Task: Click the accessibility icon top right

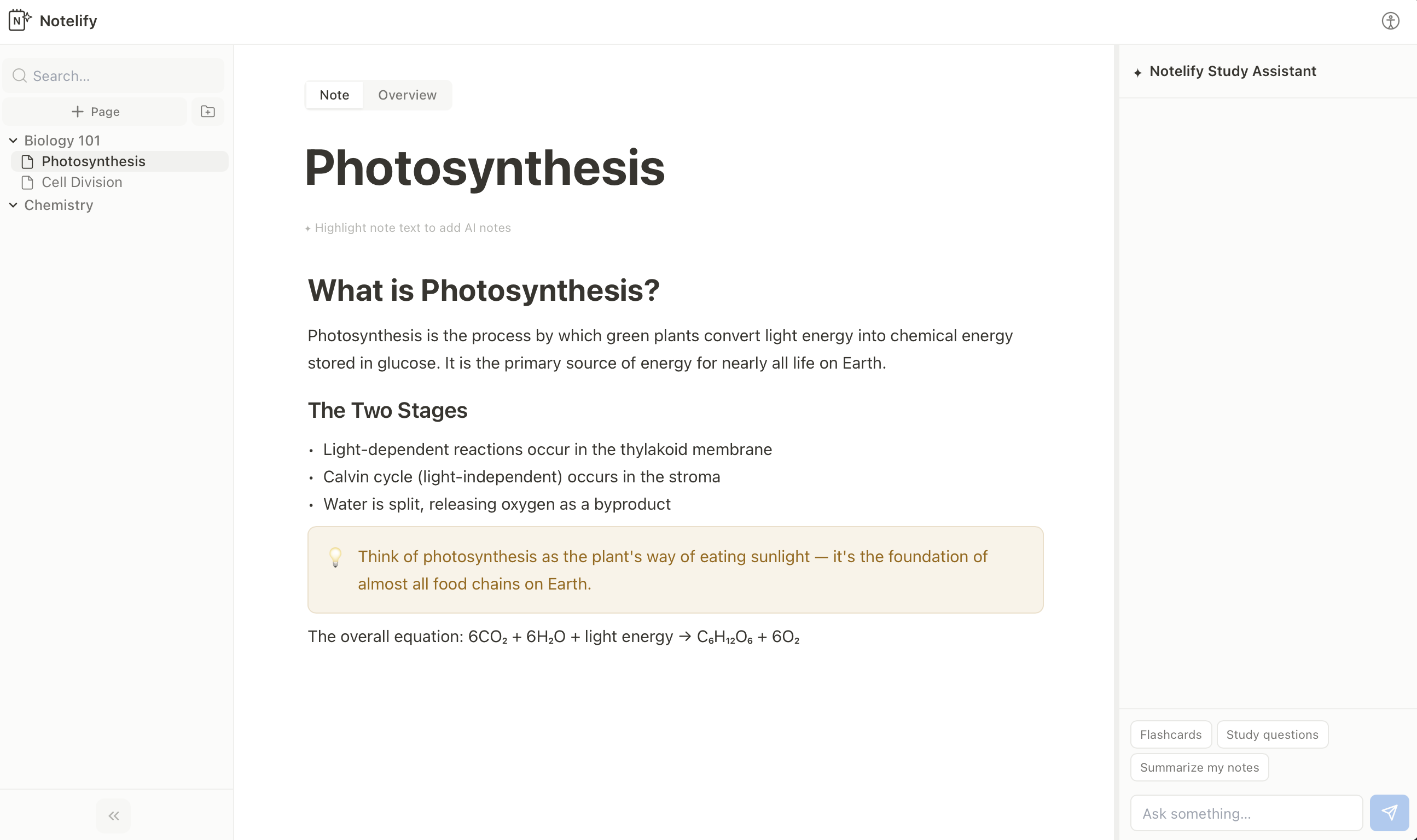Action: (x=1391, y=20)
